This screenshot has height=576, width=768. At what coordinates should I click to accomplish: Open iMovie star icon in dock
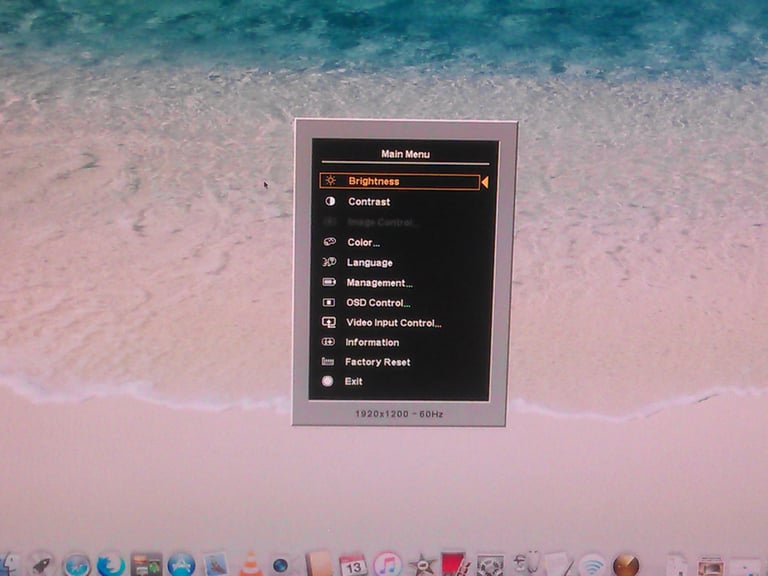tap(422, 565)
